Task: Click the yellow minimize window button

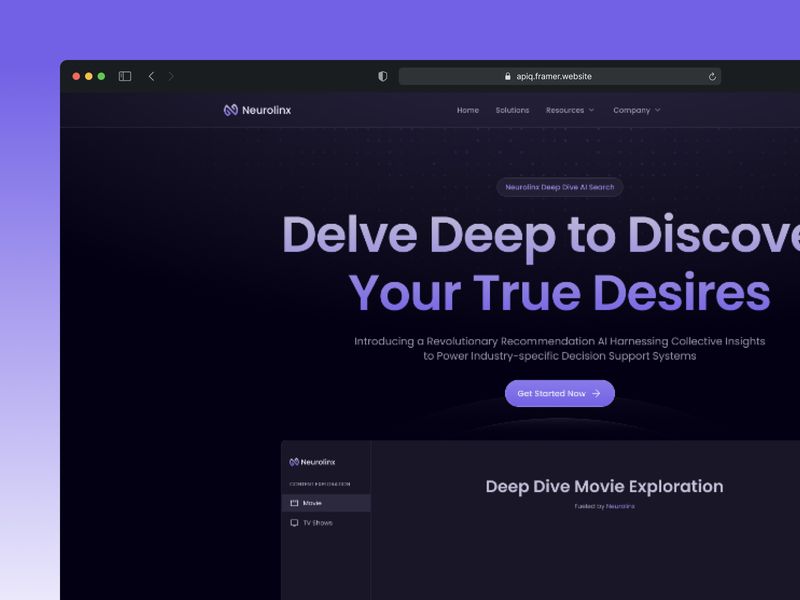Action: 89,77
